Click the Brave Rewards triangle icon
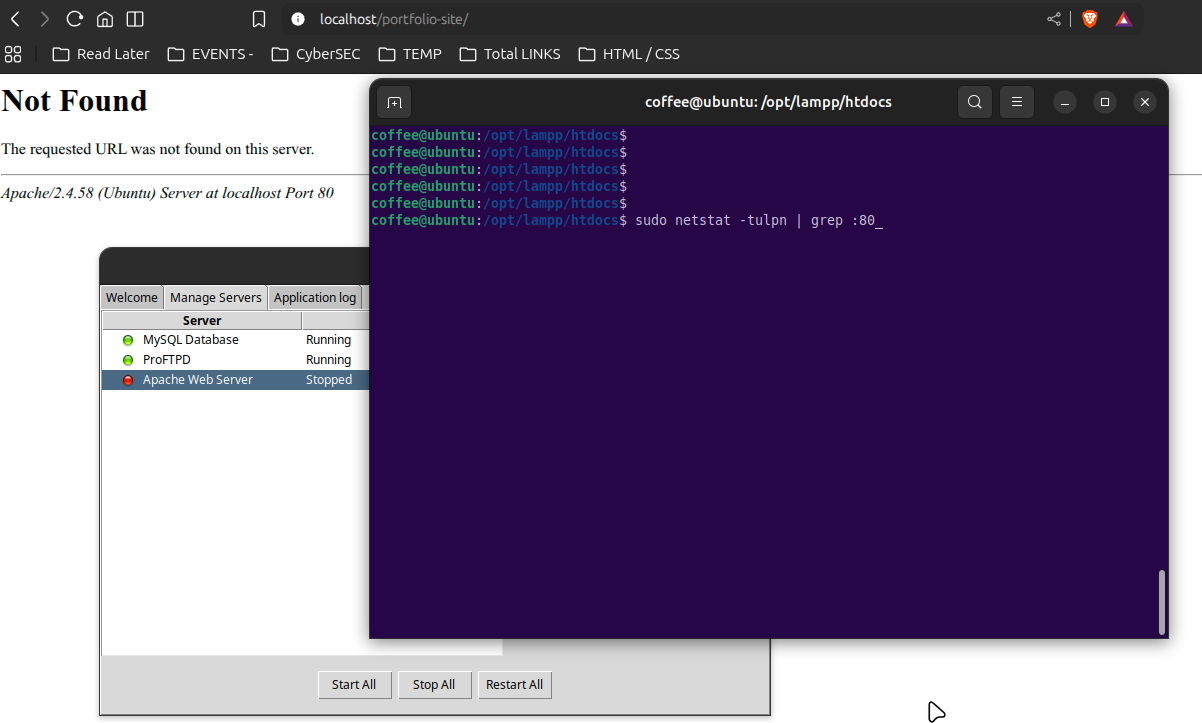 click(1123, 19)
